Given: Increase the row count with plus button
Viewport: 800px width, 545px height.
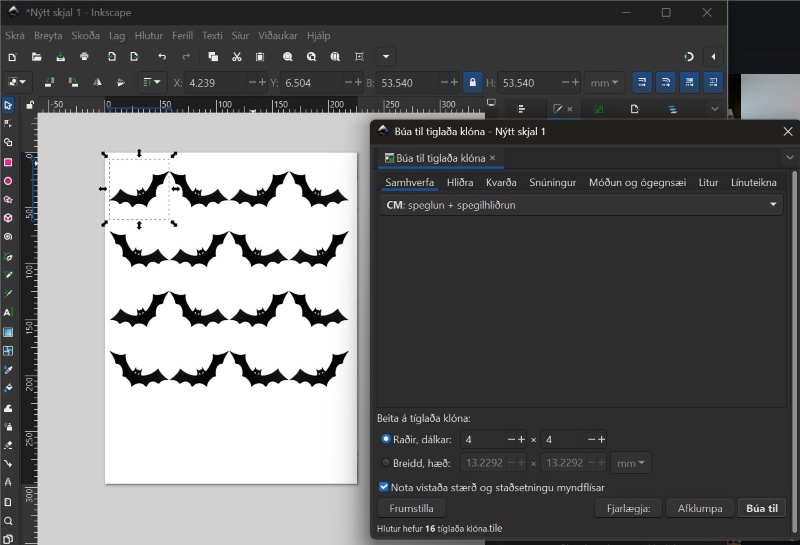Looking at the screenshot, I should (x=521, y=440).
